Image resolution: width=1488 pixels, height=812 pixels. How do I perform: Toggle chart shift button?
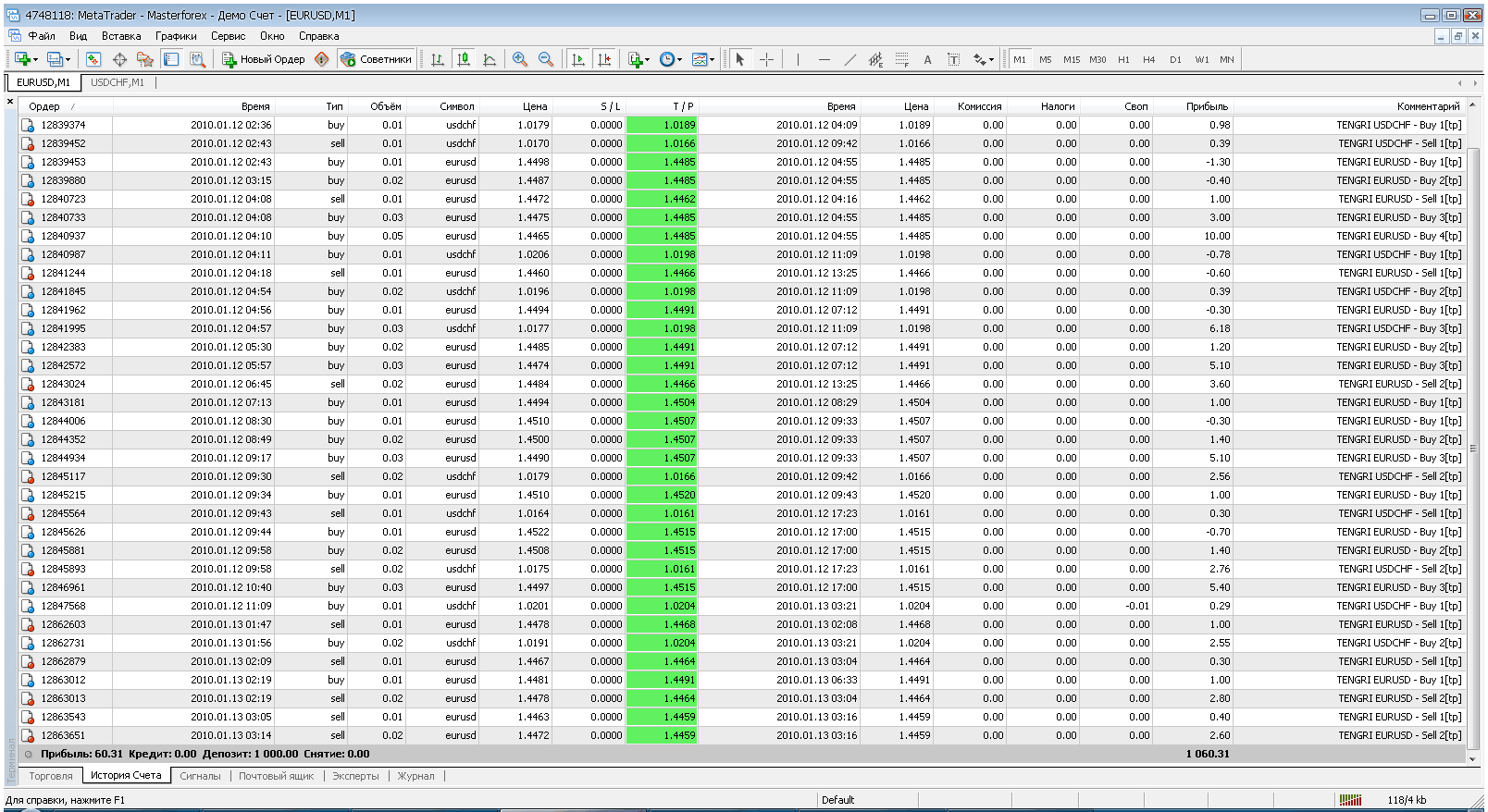[x=604, y=59]
